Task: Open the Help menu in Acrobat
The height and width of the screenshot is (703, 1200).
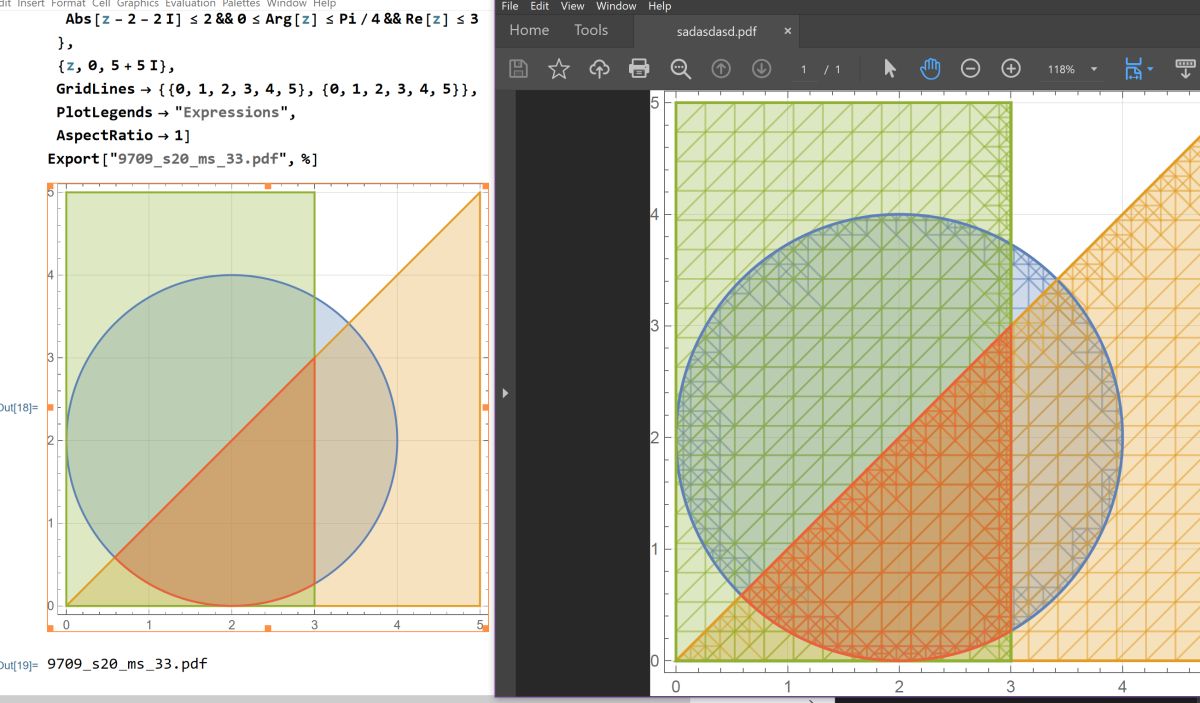Action: 659,6
